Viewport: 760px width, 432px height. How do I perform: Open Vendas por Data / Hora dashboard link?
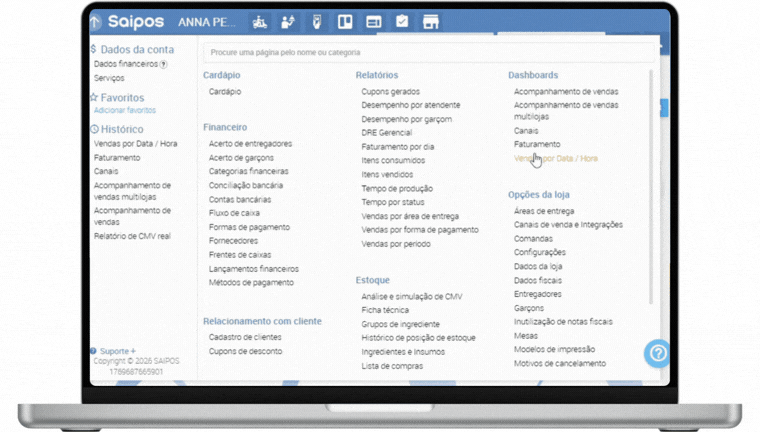(x=556, y=158)
